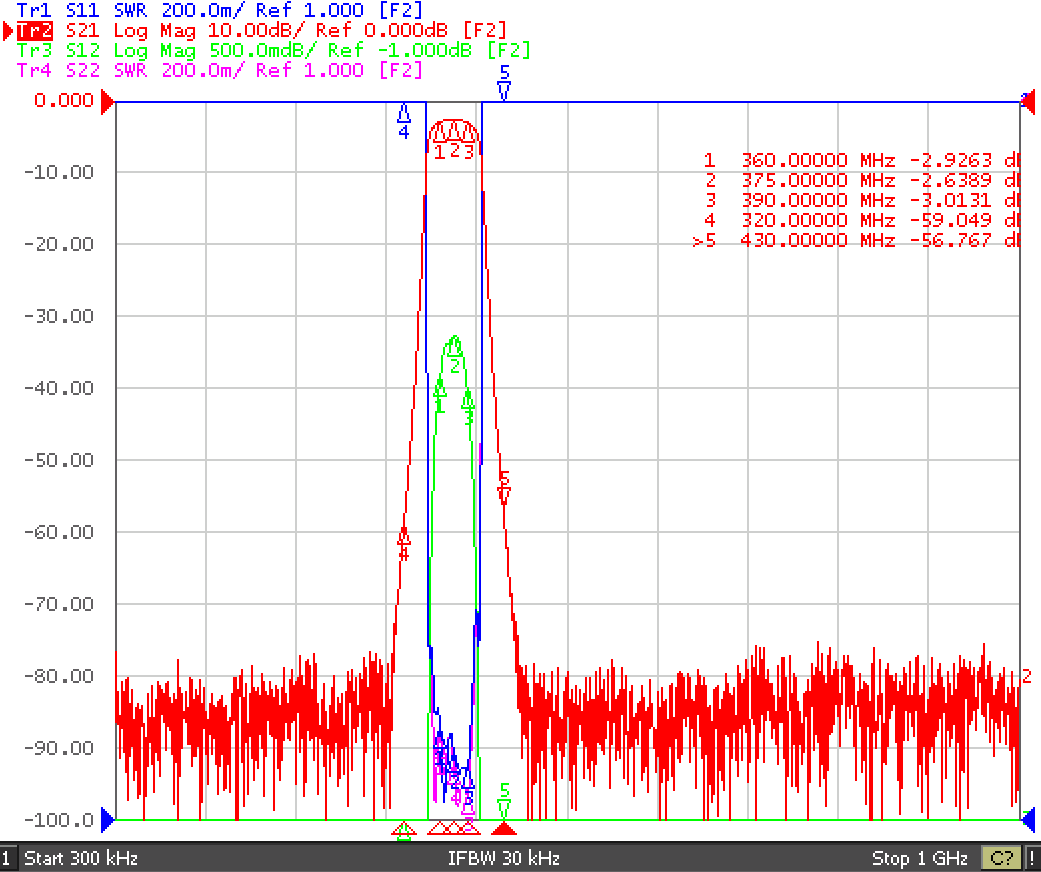Click red marker 5 on S21 trace
Screen dimensions: 1041x872
click(x=504, y=487)
